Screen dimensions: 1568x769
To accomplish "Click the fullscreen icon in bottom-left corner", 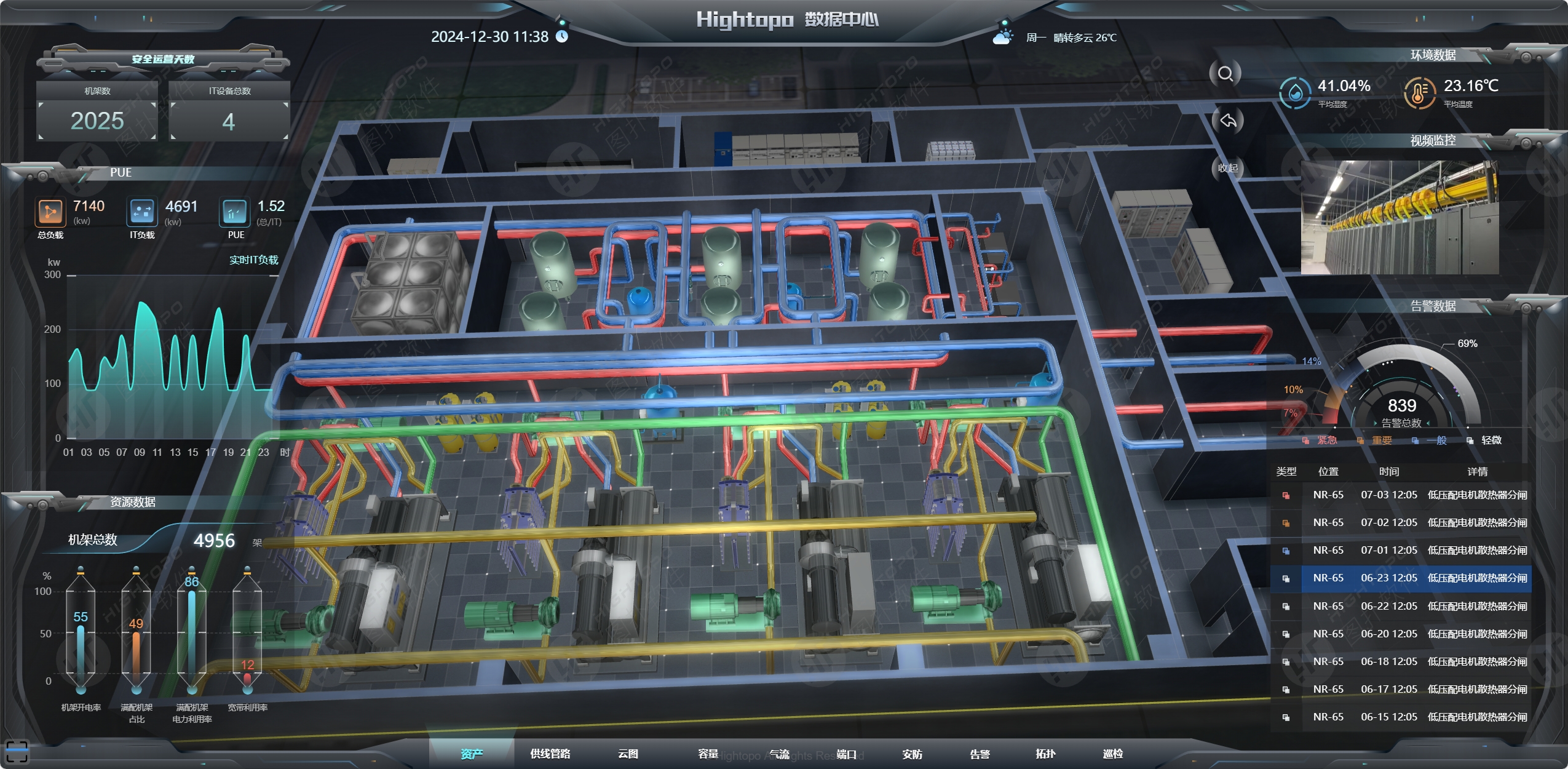I will [x=16, y=752].
